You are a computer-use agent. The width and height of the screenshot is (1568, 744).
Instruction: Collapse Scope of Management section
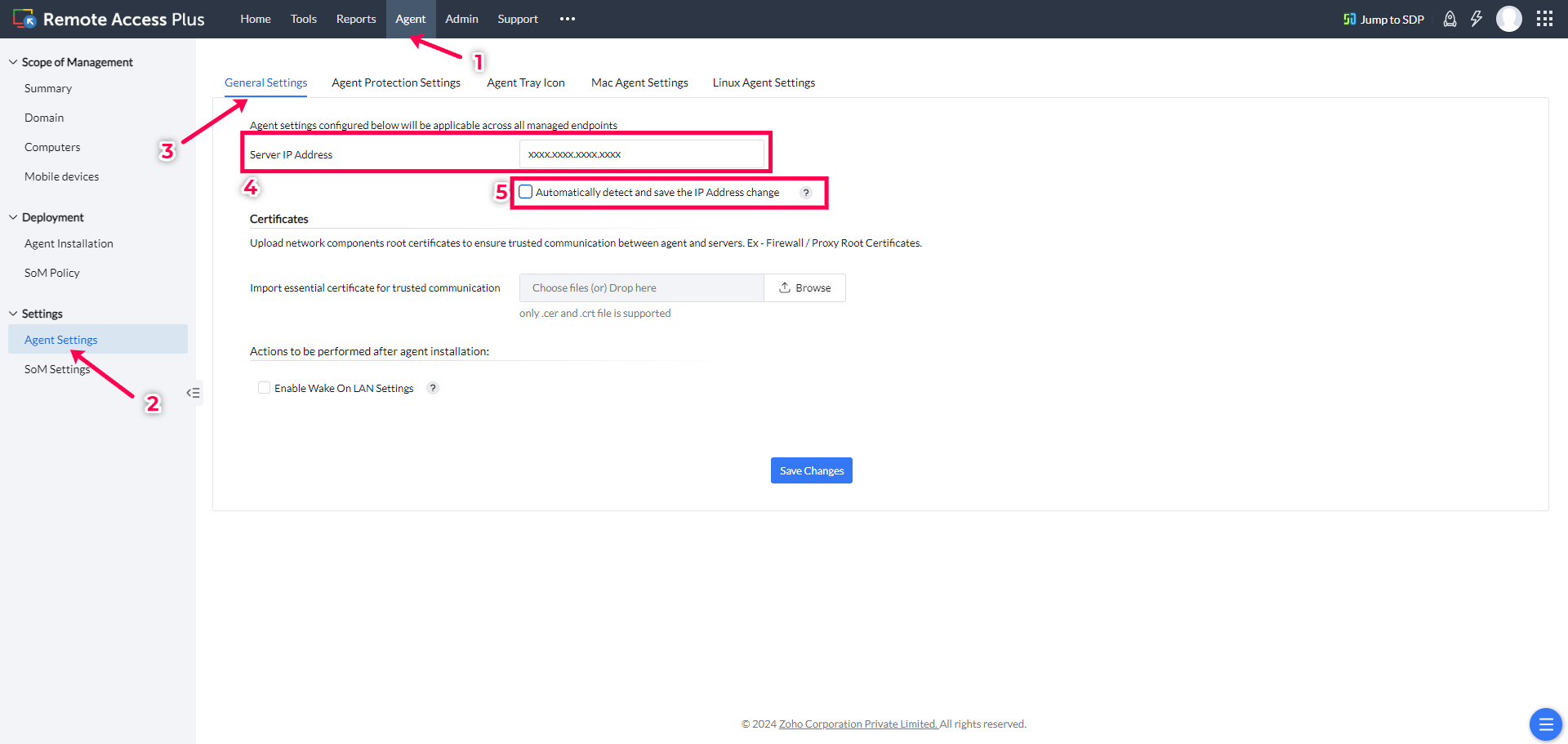point(13,62)
